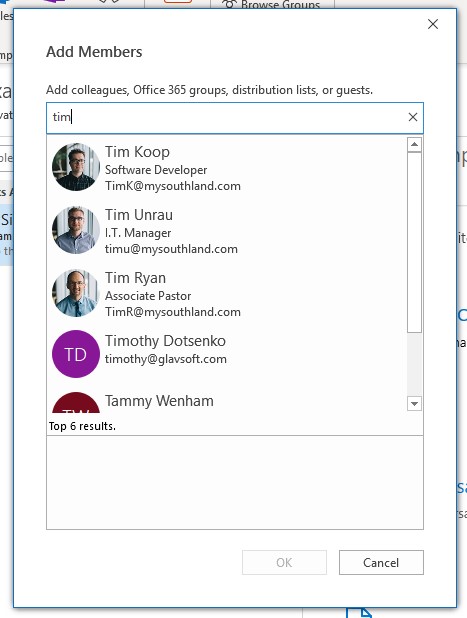Select Tammy Wenham from results
Screen dimensions: 467x618
coord(227,401)
